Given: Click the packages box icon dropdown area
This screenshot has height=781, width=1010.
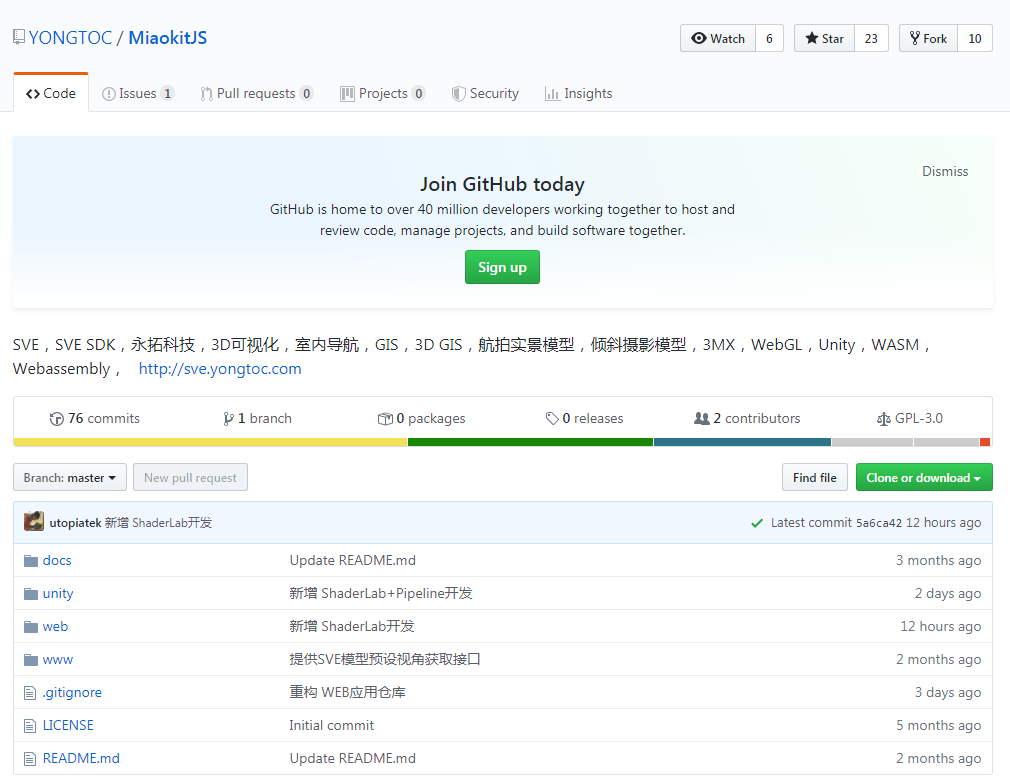Looking at the screenshot, I should point(385,418).
